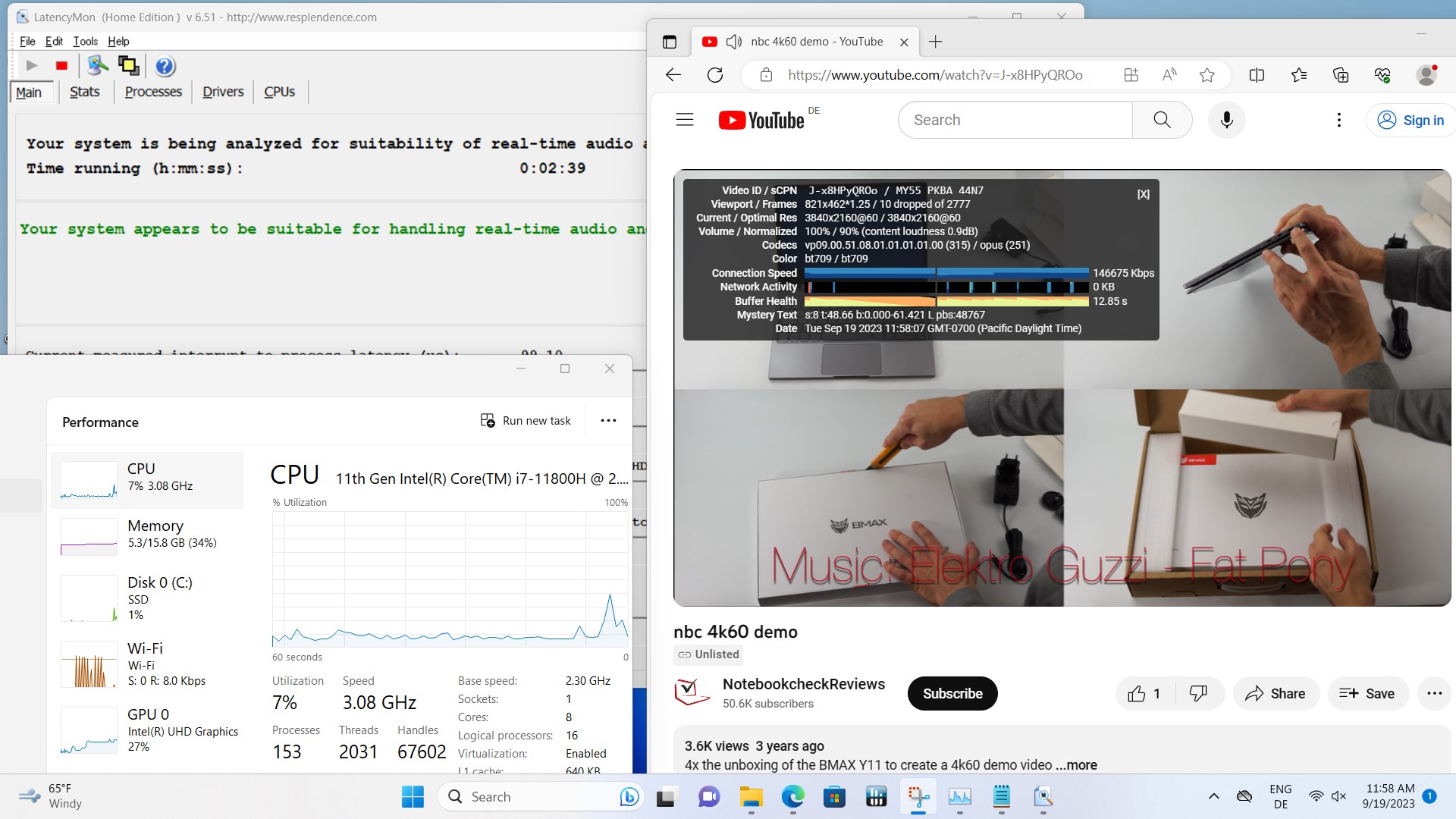Open Edge tab actions menu icon
This screenshot has height=819, width=1456.
click(670, 42)
